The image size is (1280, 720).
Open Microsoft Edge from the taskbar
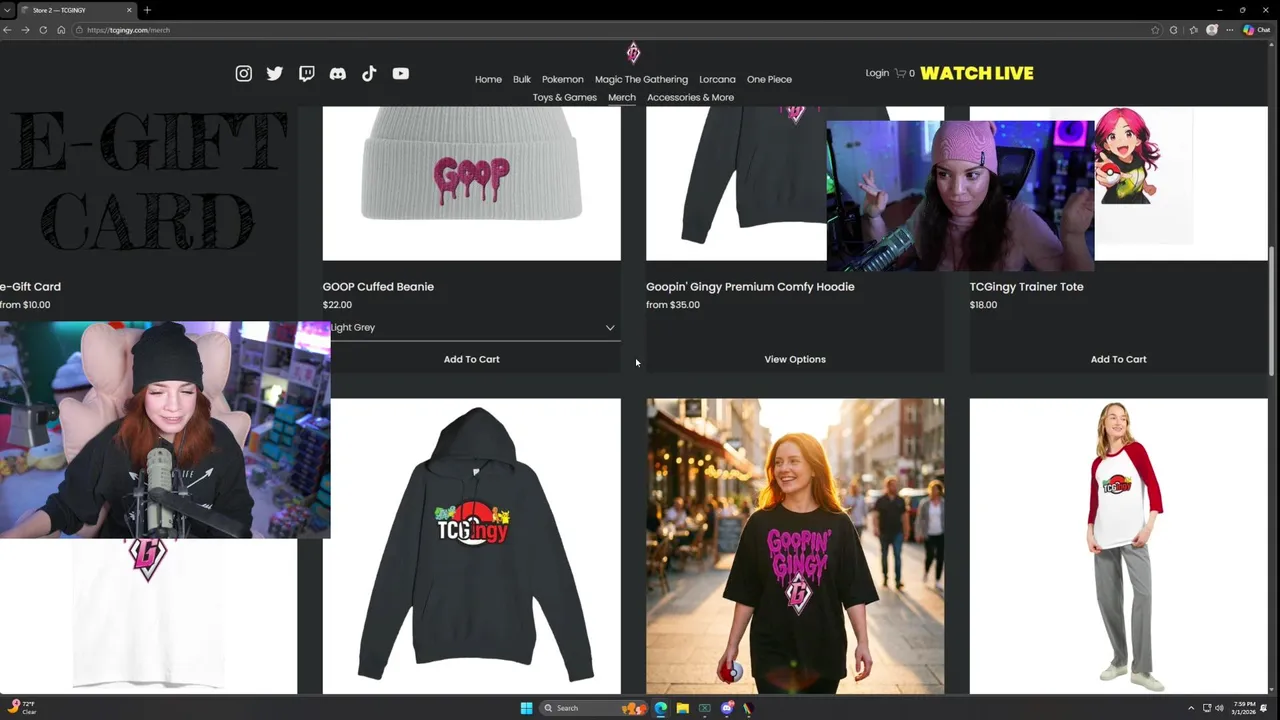pos(661,708)
